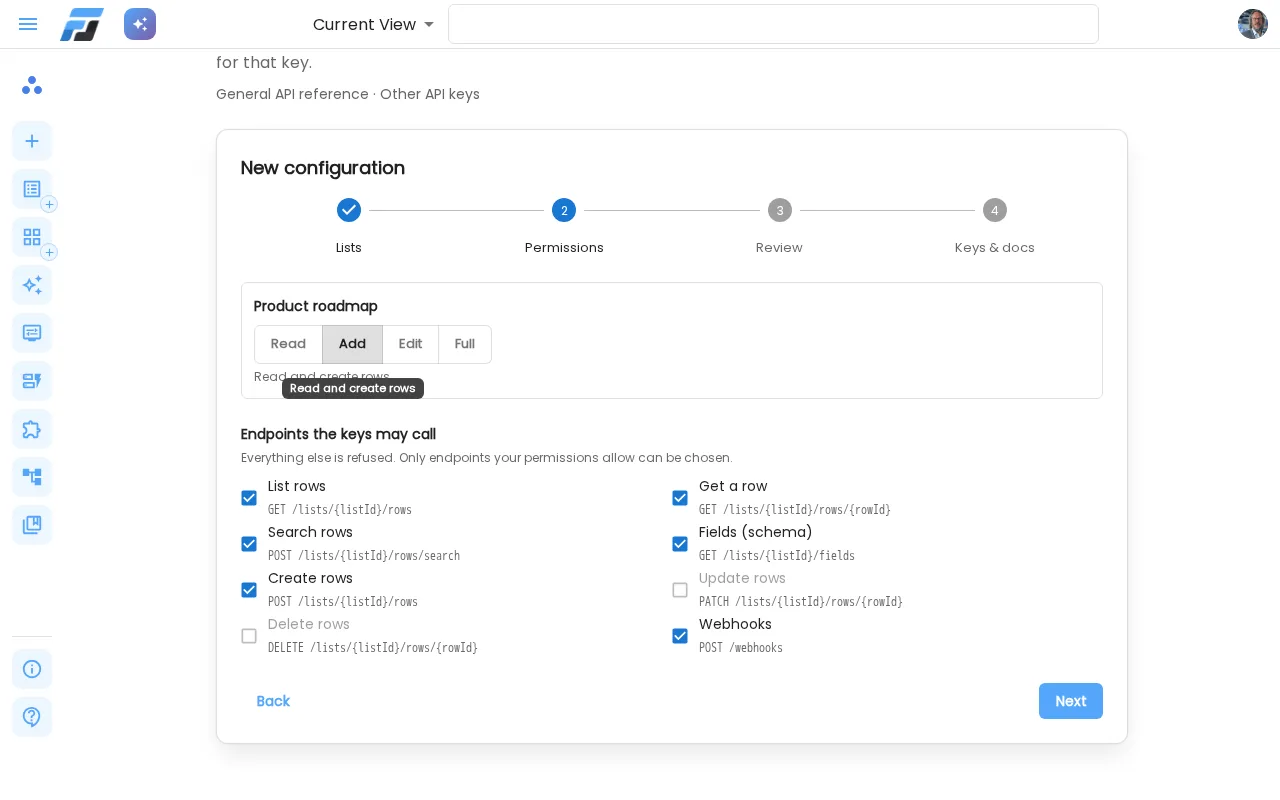The height and width of the screenshot is (800, 1280).
Task: Go Back to the previous step
Action: (x=273, y=701)
